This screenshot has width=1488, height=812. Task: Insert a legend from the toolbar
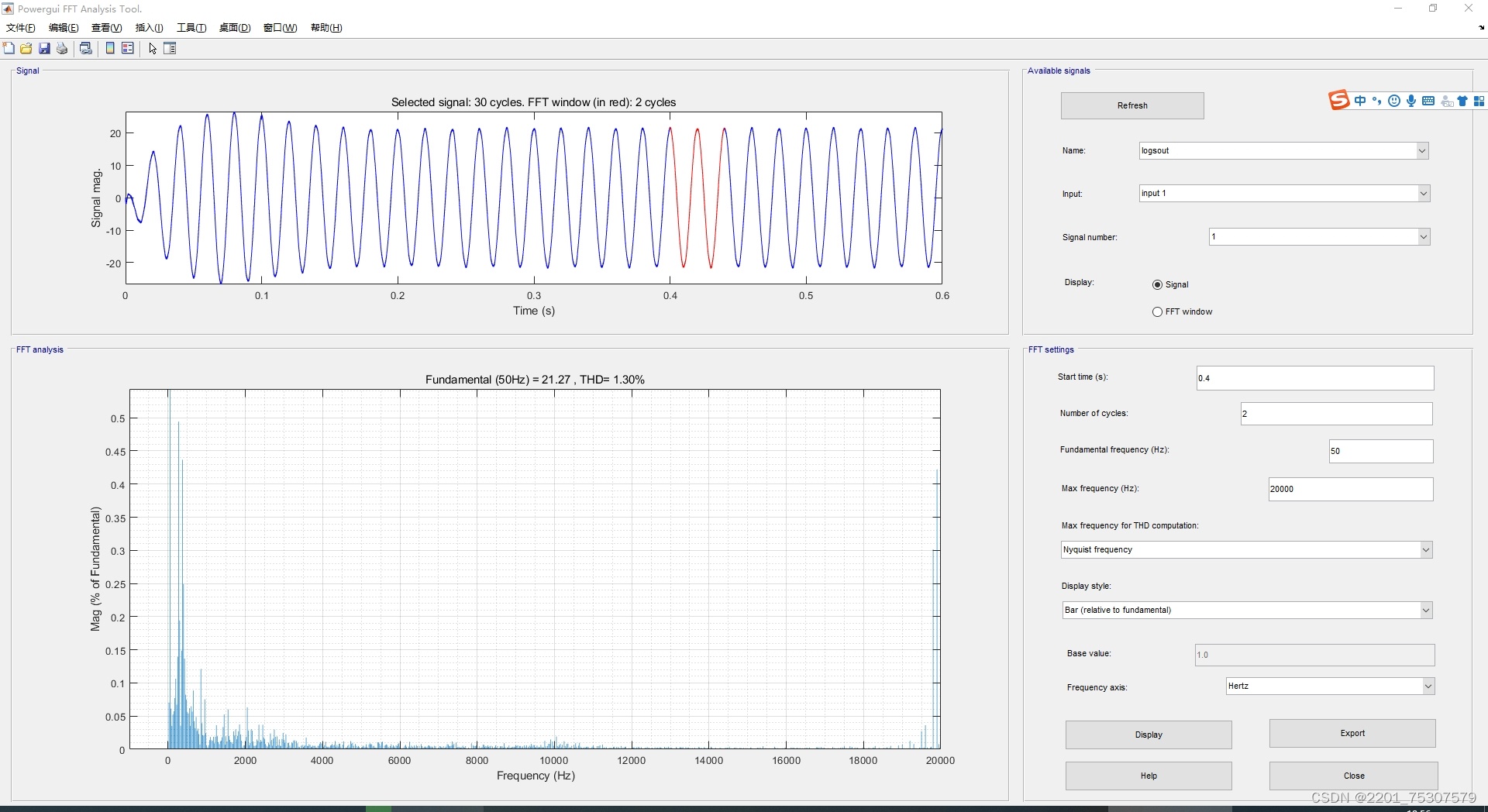pos(128,49)
